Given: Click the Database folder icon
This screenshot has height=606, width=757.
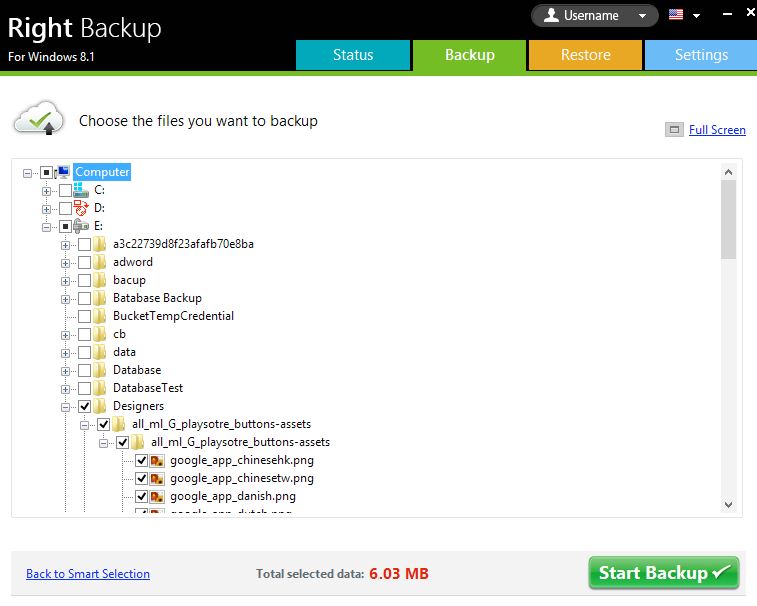Looking at the screenshot, I should tap(100, 370).
